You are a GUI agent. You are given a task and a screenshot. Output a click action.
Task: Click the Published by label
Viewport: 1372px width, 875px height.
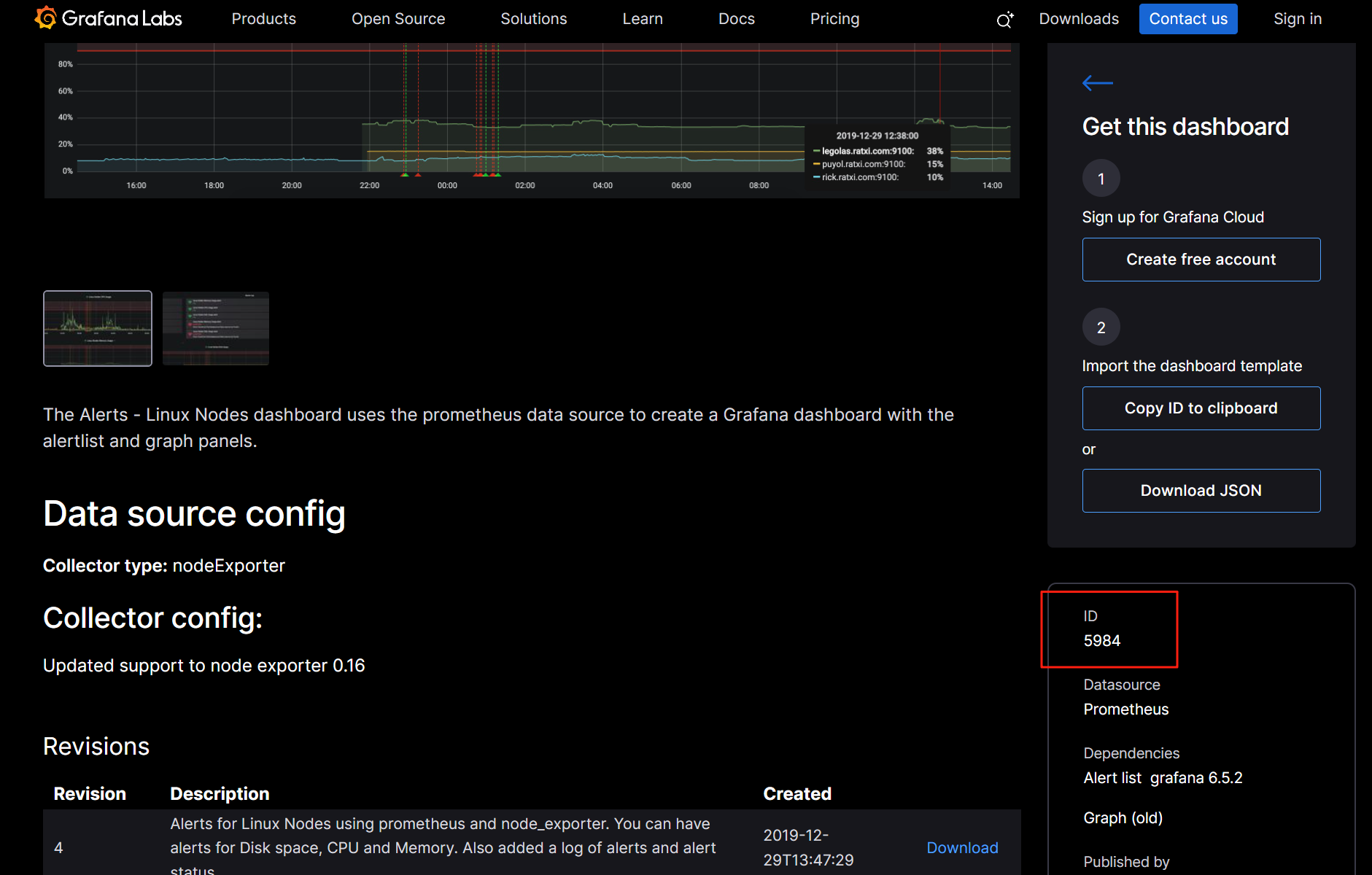click(x=1126, y=862)
